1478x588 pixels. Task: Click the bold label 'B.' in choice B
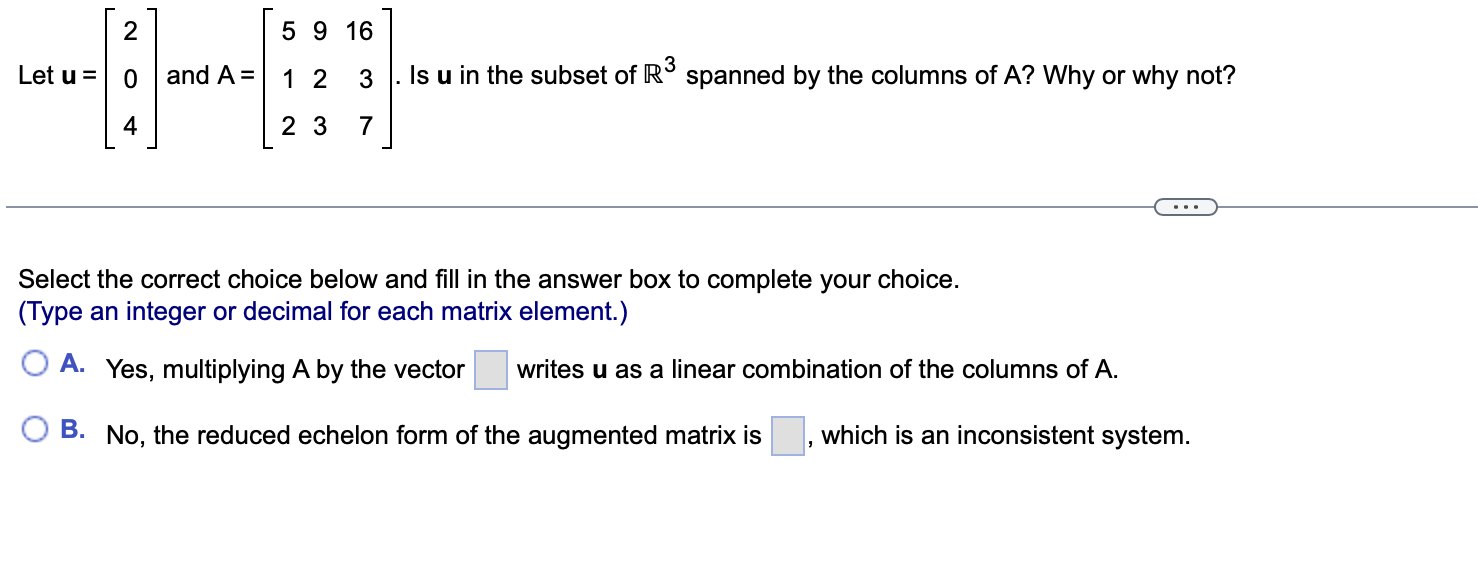point(72,430)
